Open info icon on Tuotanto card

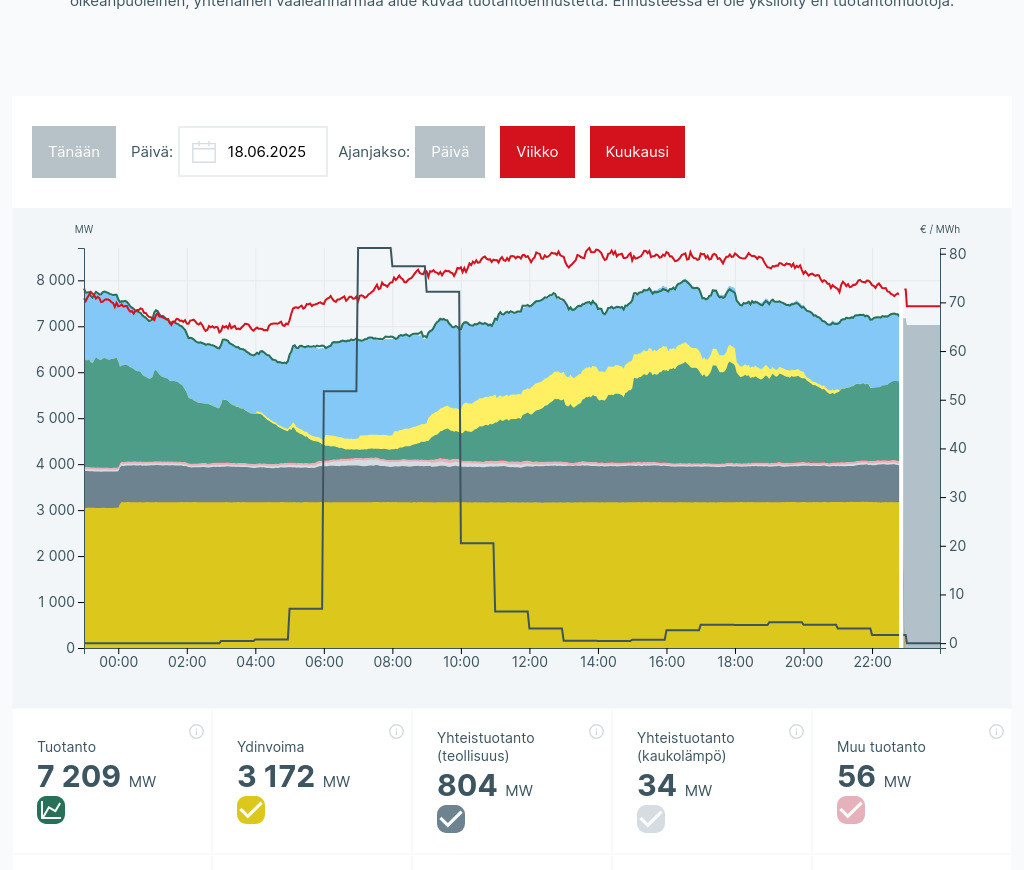[x=196, y=731]
